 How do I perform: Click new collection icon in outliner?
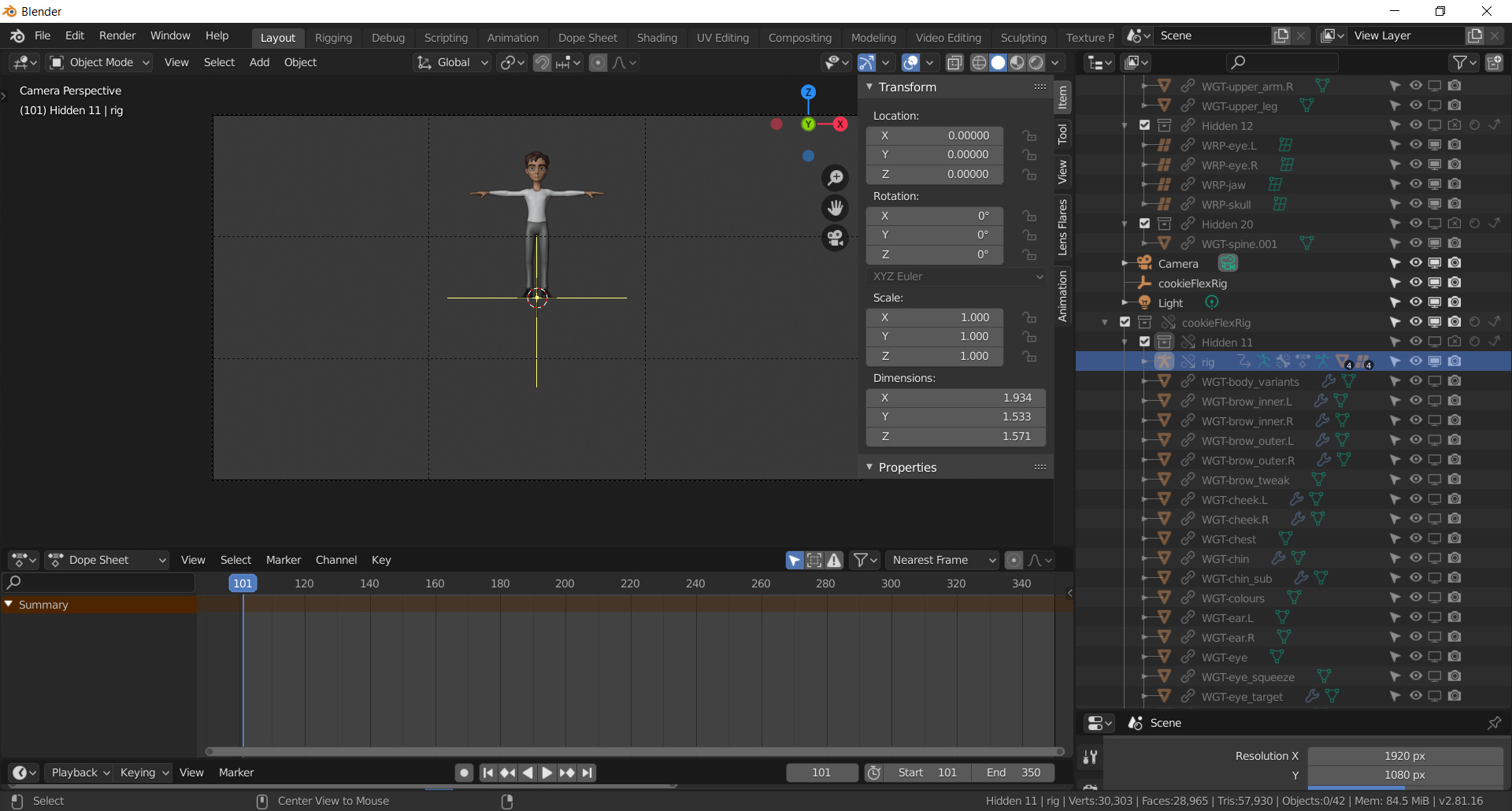(x=1493, y=62)
